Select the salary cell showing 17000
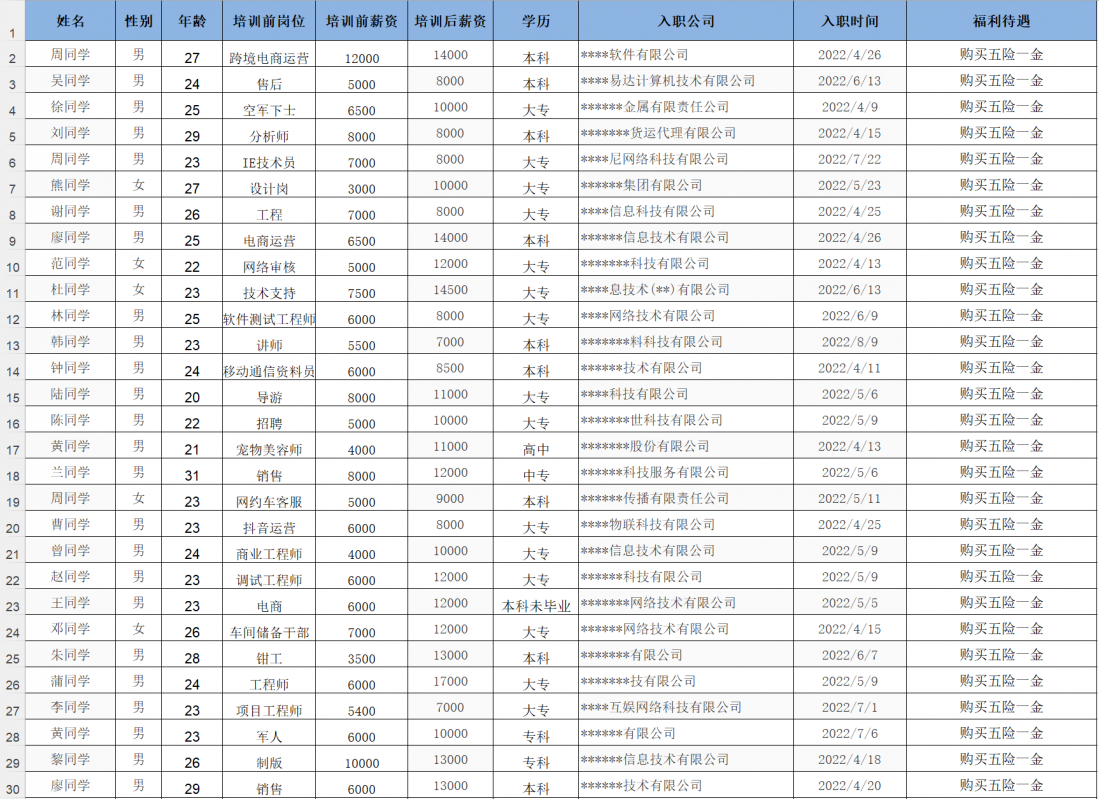Image resolution: width=1099 pixels, height=799 pixels. tap(450, 681)
